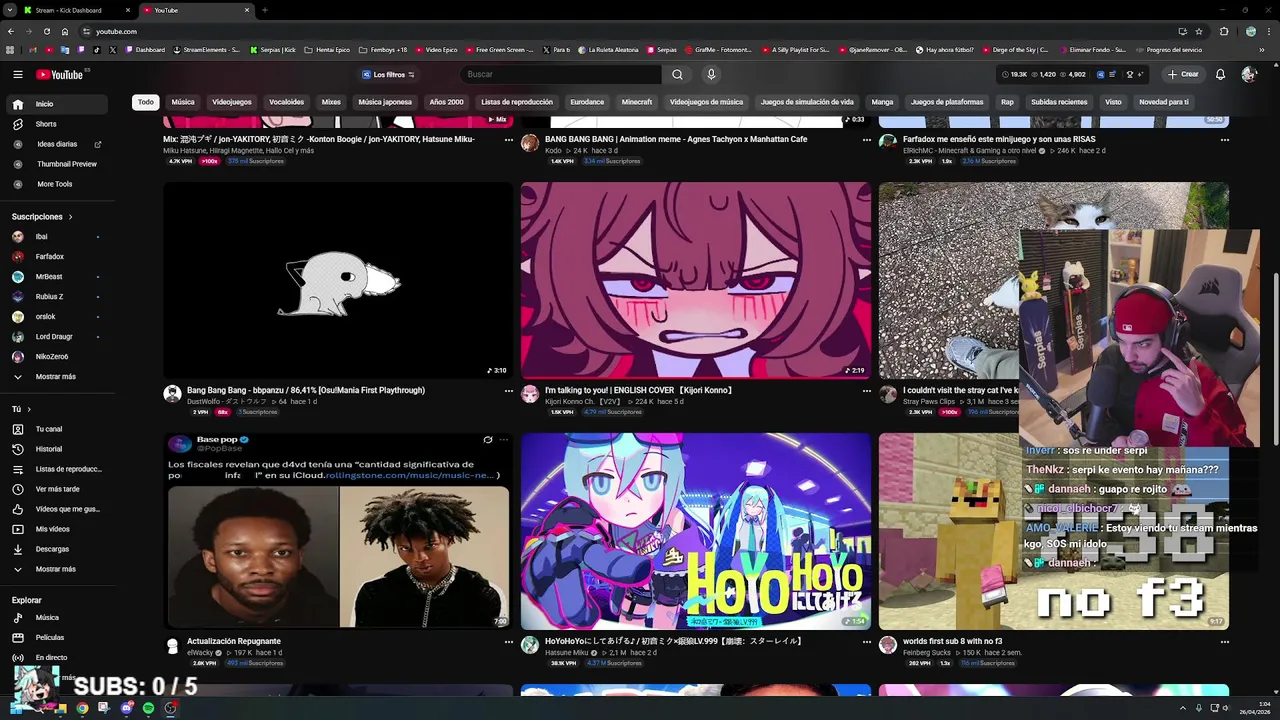Open Shorts in the sidebar
The height and width of the screenshot is (720, 1280).
[57, 124]
